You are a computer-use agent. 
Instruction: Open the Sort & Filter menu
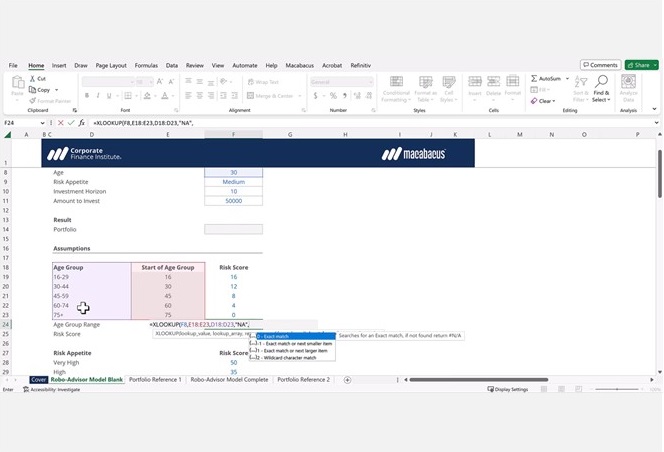click(581, 89)
